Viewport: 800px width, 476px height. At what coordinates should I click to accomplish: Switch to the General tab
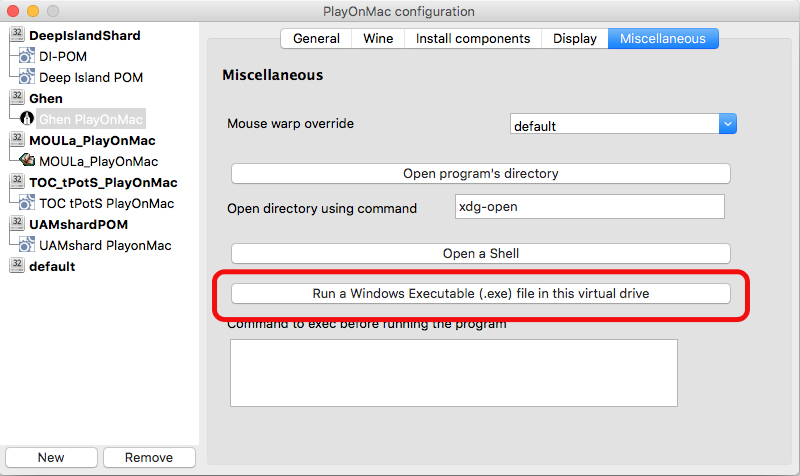(316, 38)
